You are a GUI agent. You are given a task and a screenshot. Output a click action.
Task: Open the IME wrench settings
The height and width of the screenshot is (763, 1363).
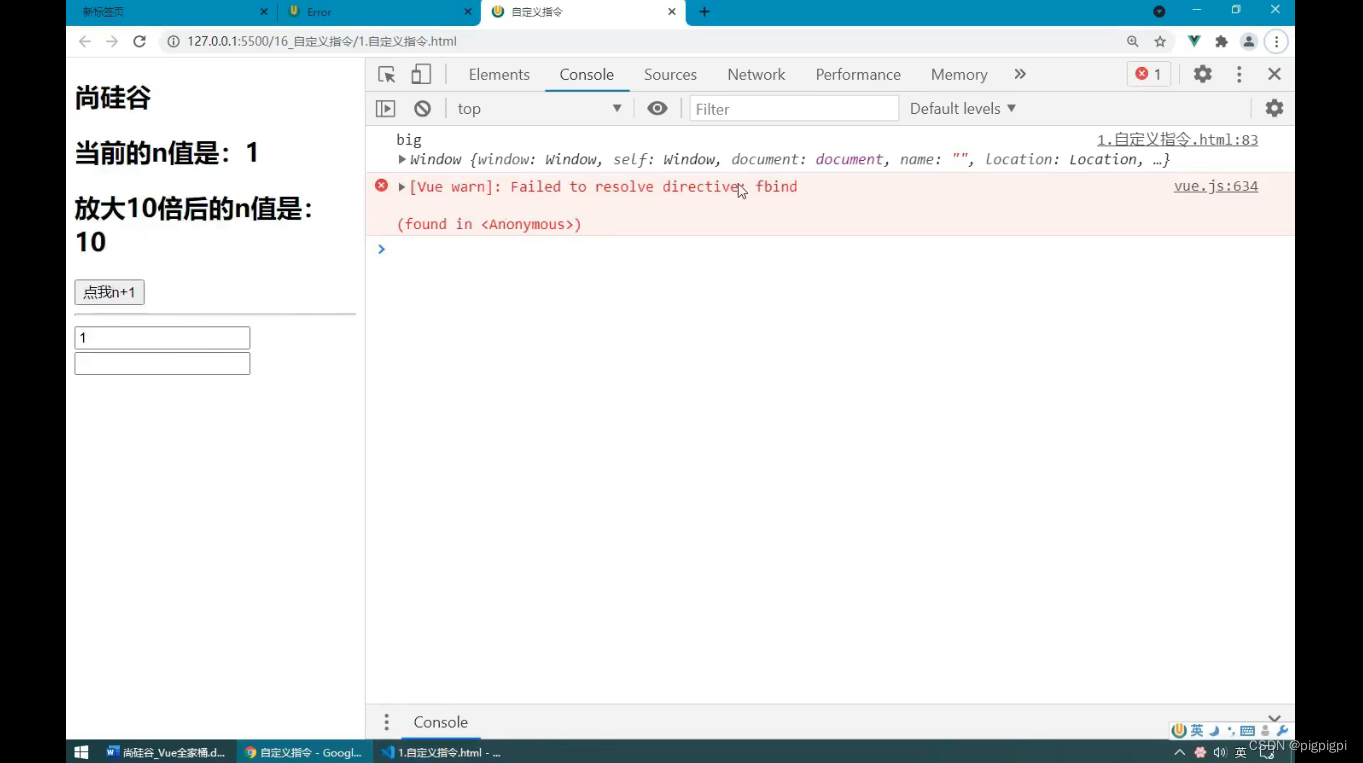click(x=1283, y=731)
